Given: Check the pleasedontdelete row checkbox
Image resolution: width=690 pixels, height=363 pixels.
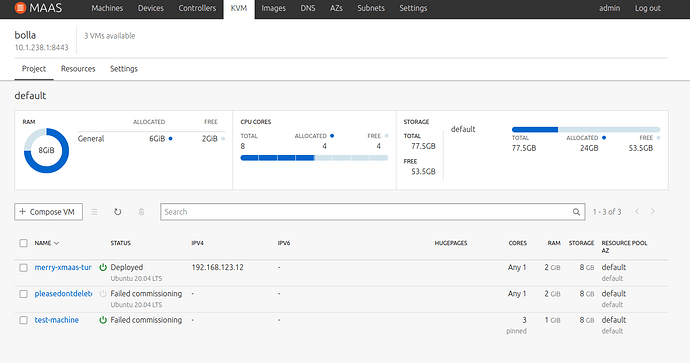Looking at the screenshot, I should coord(23,294).
